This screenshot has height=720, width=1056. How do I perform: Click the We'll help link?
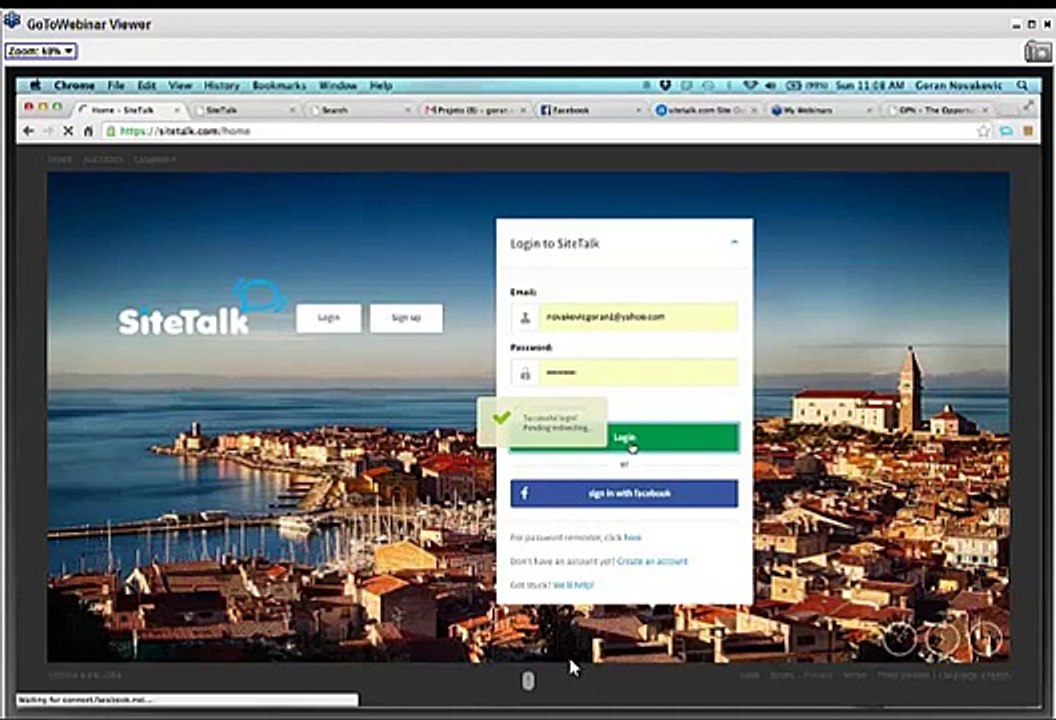[x=573, y=585]
